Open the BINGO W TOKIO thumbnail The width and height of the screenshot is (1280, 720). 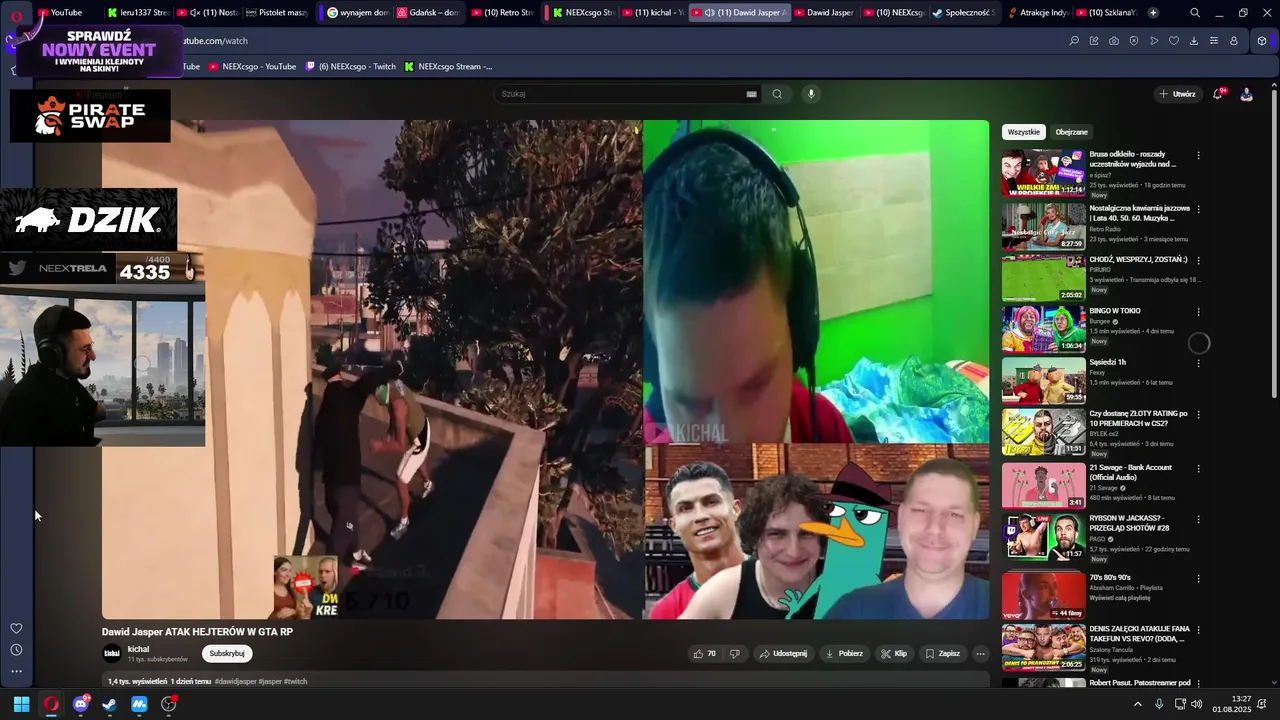pyautogui.click(x=1043, y=328)
